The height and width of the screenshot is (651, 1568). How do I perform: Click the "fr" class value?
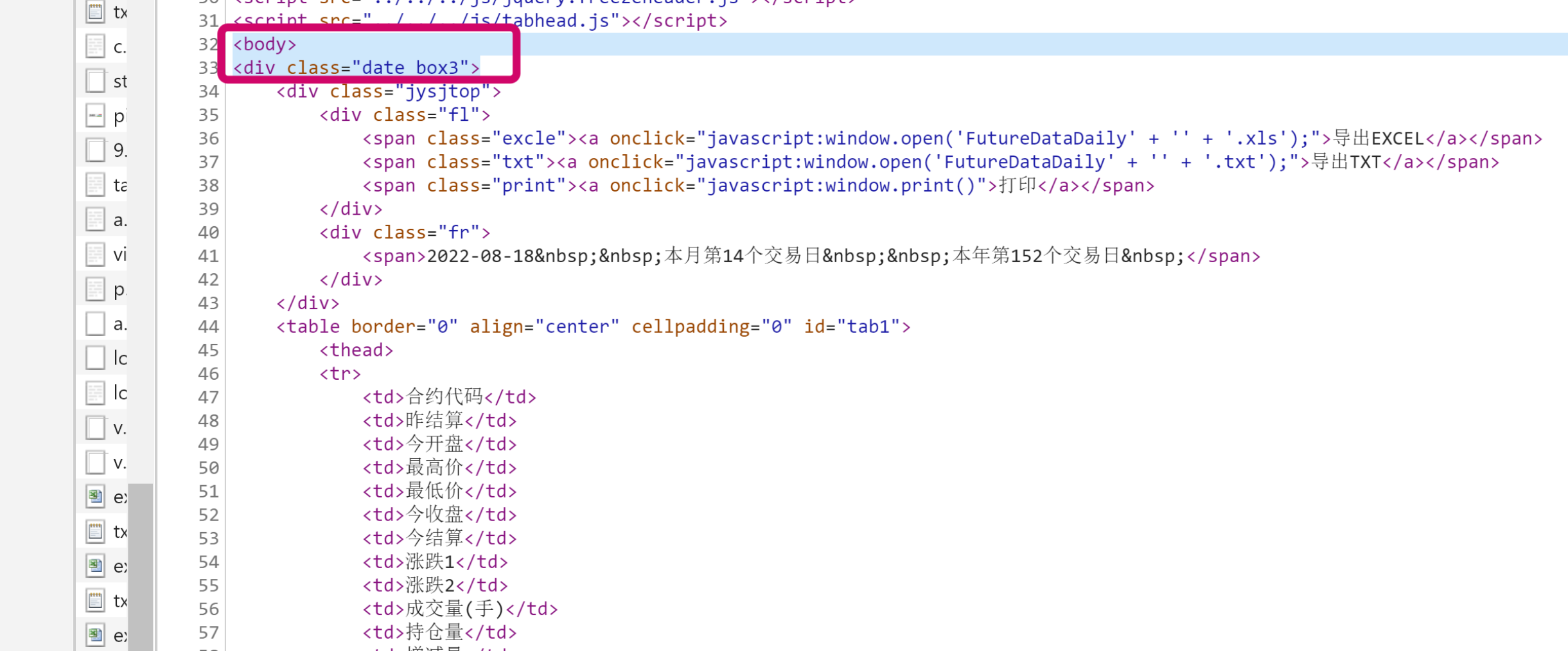pyautogui.click(x=459, y=233)
